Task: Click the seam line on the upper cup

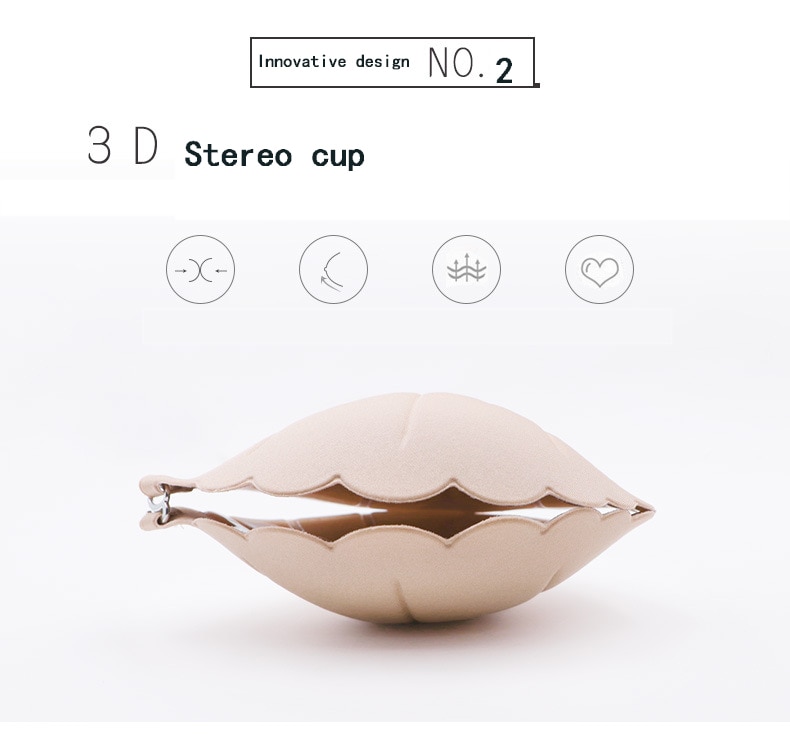Action: tap(416, 409)
